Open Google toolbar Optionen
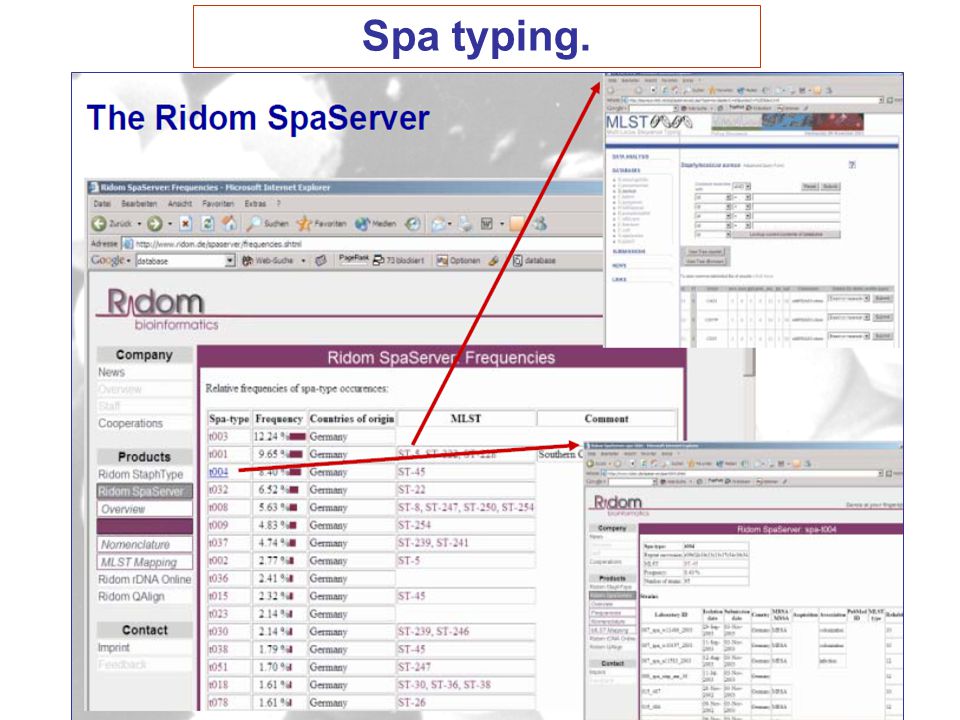The width and height of the screenshot is (960, 720). (x=458, y=261)
